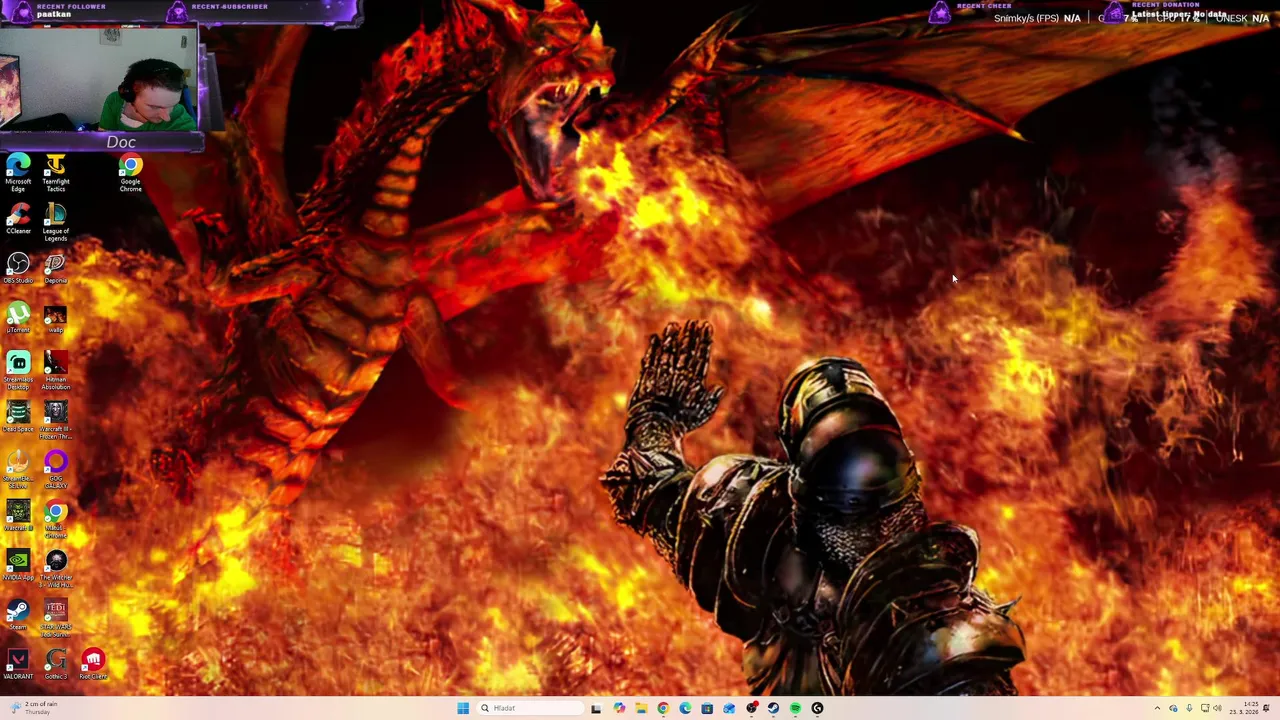Open Google Chrome desktop shortcut in third column
The width and height of the screenshot is (1280, 720).
(130, 172)
